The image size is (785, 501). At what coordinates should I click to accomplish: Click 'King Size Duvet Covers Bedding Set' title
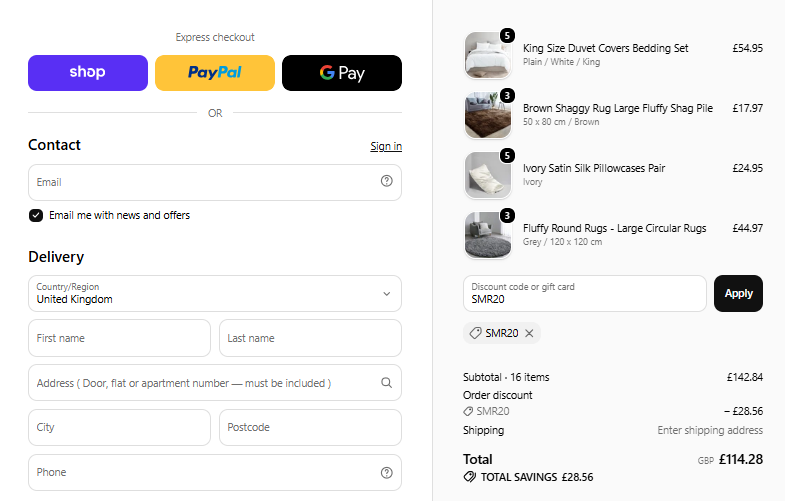(606, 49)
